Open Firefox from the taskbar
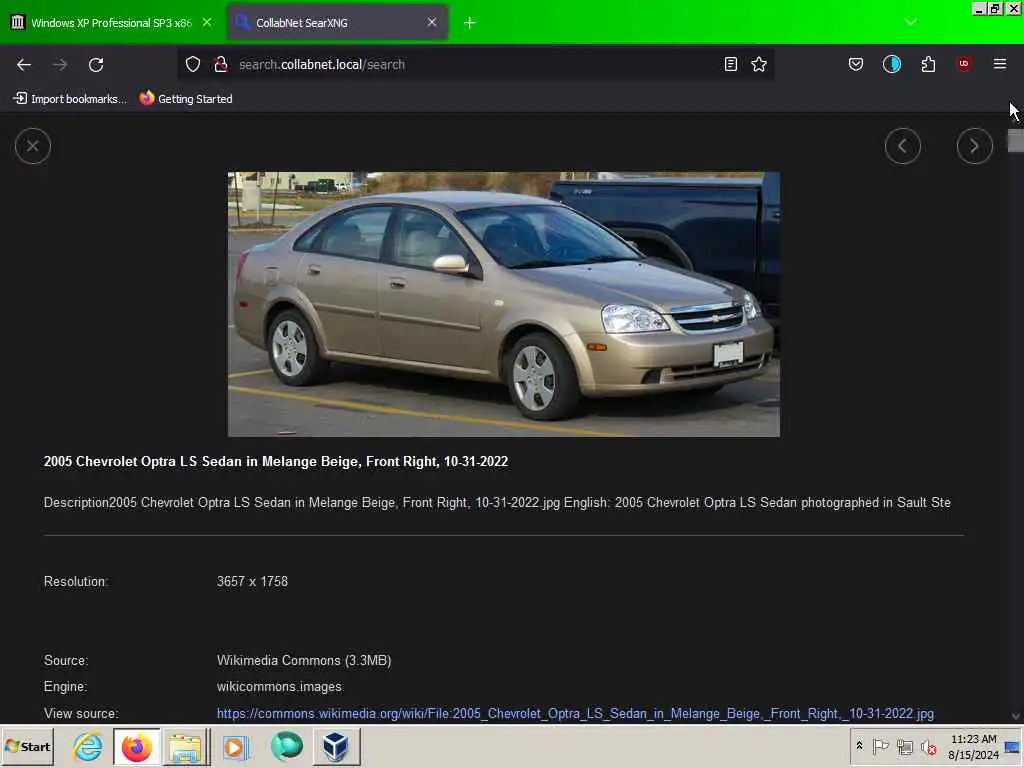The image size is (1024, 768). [x=136, y=746]
